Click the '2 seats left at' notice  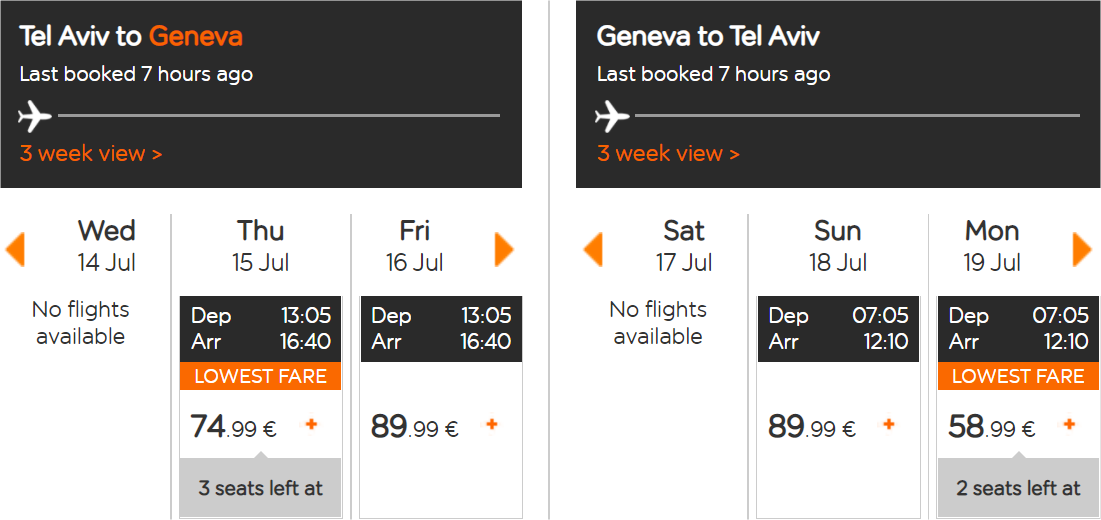pos(1018,488)
